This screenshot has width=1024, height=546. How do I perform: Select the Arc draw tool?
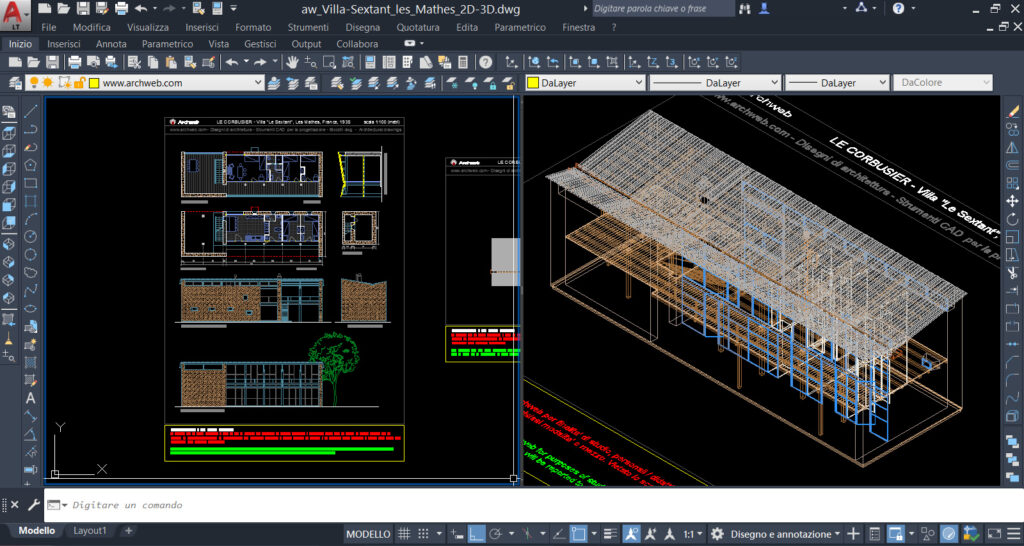pos(31,219)
